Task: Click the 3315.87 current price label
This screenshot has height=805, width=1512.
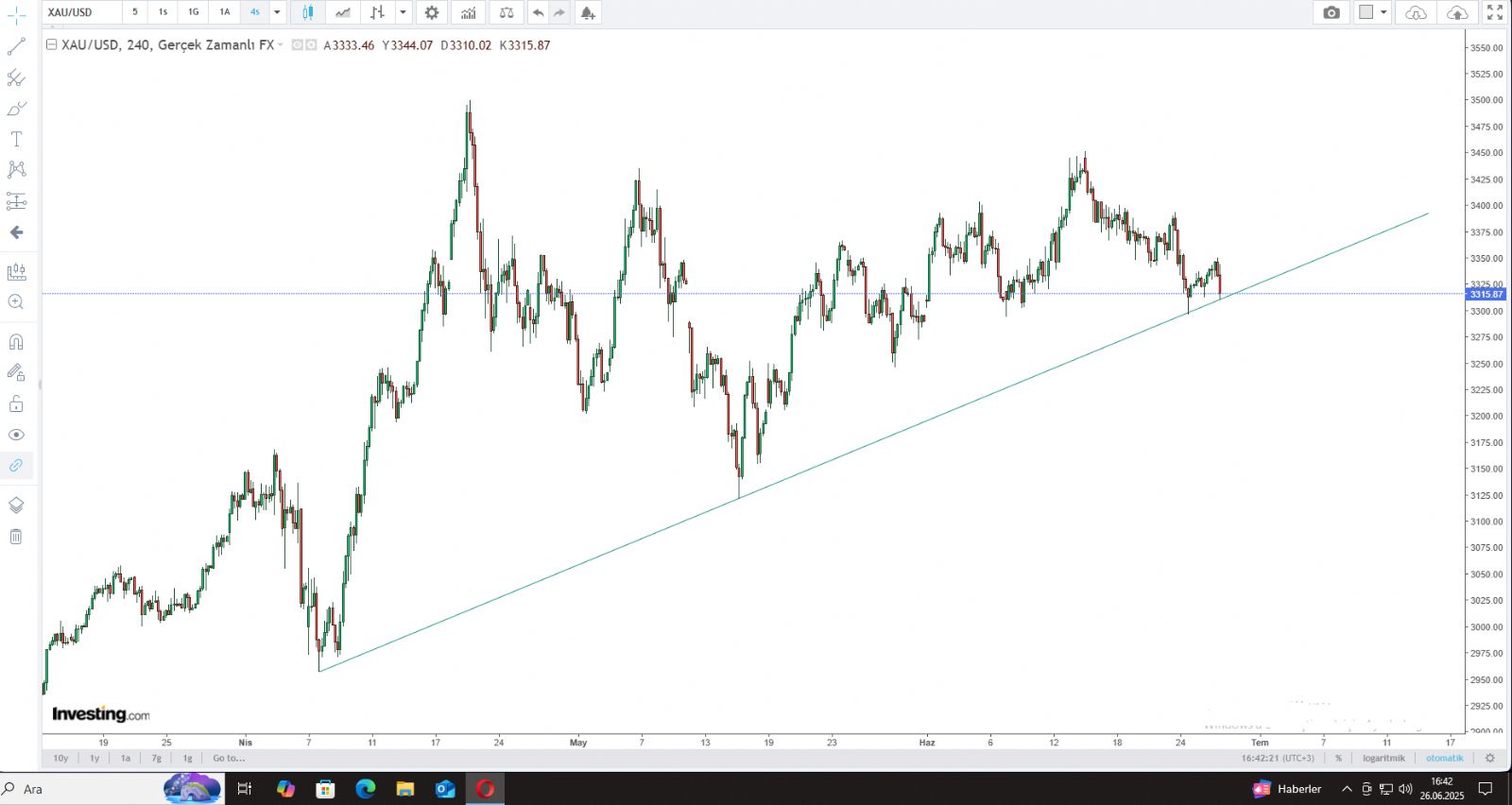Action: 1486,295
